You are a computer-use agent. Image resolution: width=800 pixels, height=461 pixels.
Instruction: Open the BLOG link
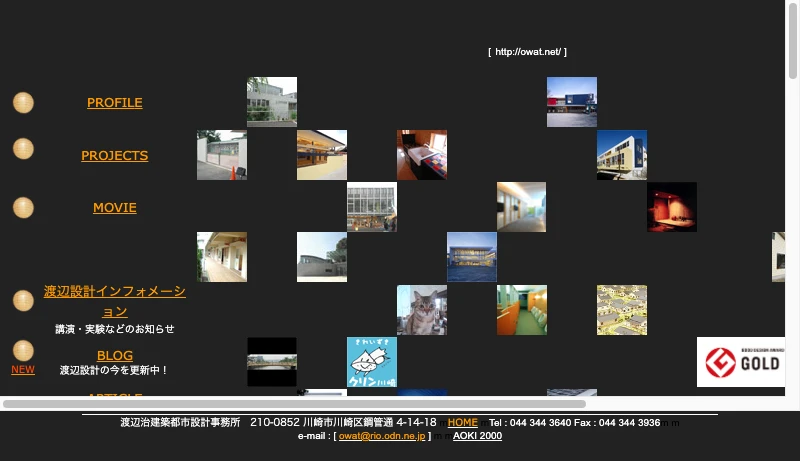[x=115, y=355]
